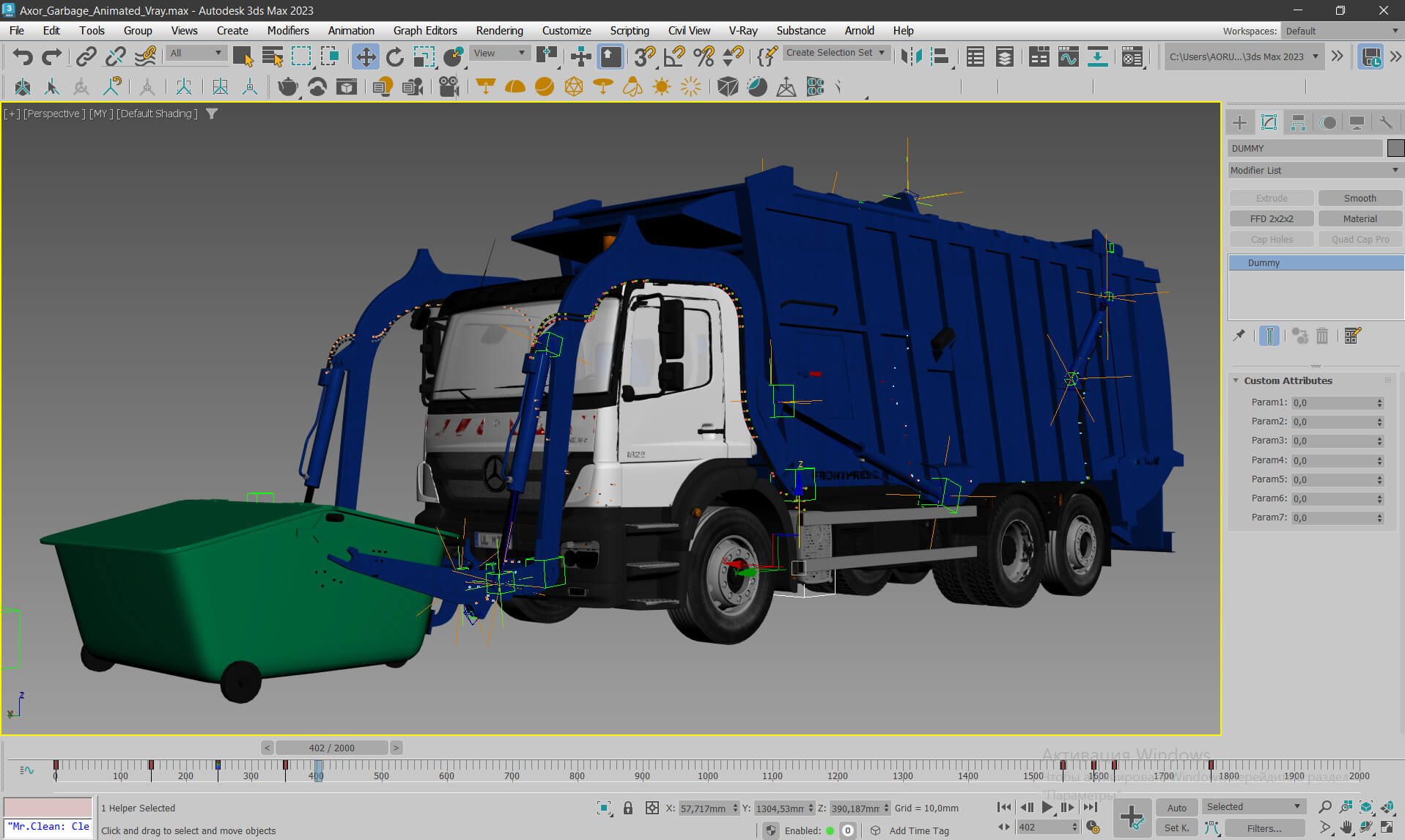Click the object color swatch beside DUMMY
Screen dimensions: 1405x840
(x=1395, y=148)
